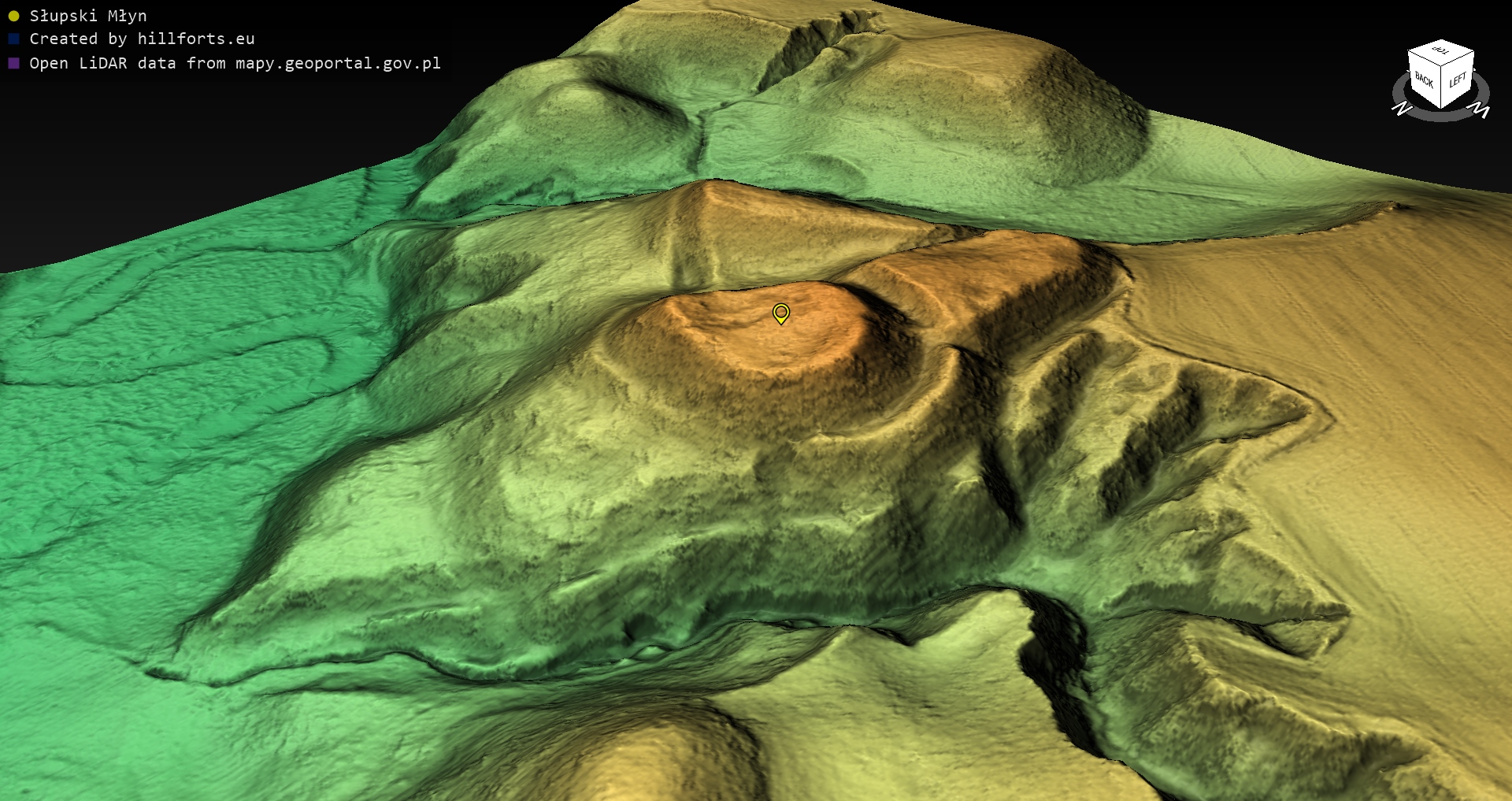Click the N compass letter near the cube
This screenshot has height=801, width=1512.
(1401, 109)
